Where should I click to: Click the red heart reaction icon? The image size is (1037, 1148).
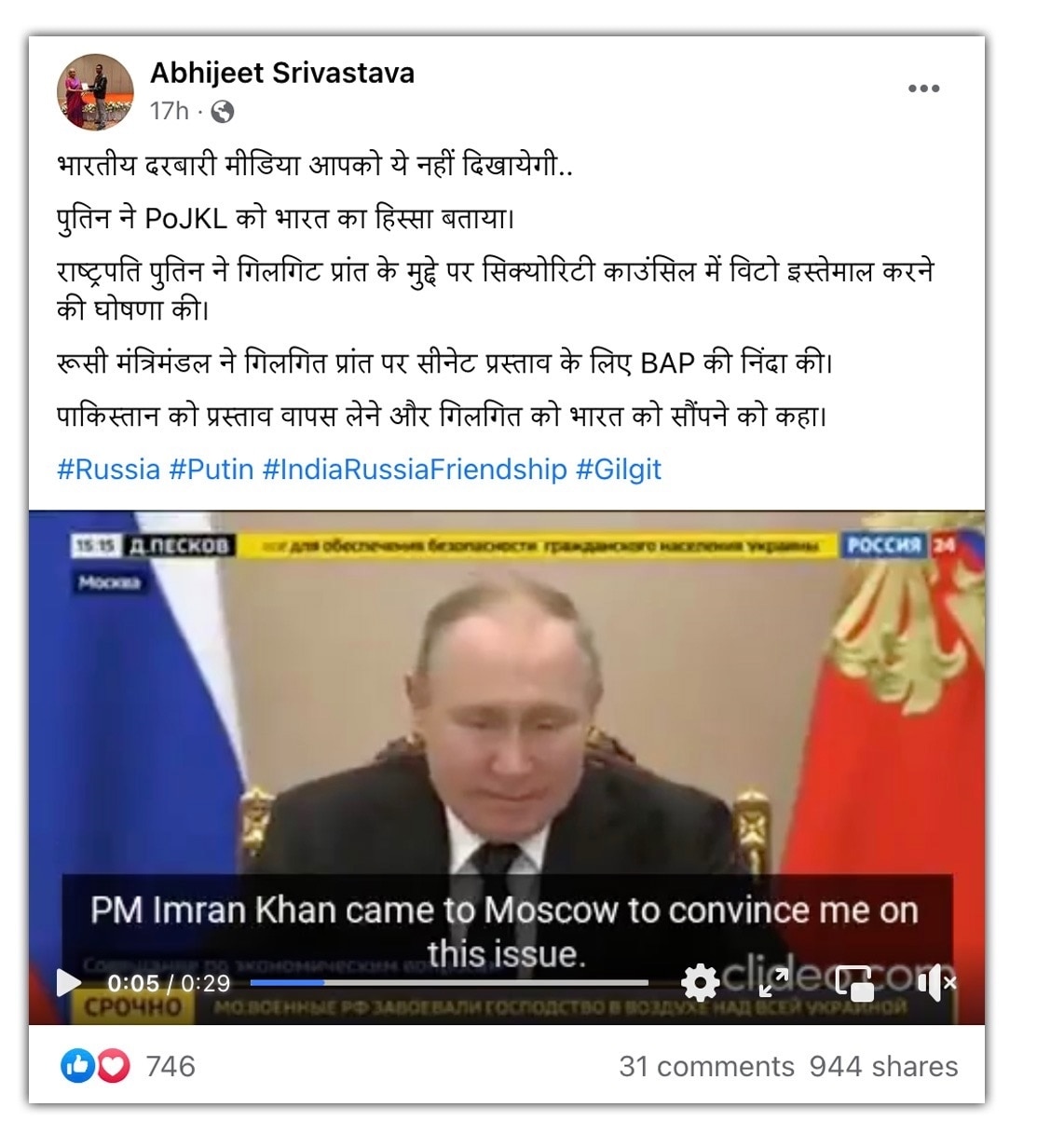pyautogui.click(x=113, y=1066)
